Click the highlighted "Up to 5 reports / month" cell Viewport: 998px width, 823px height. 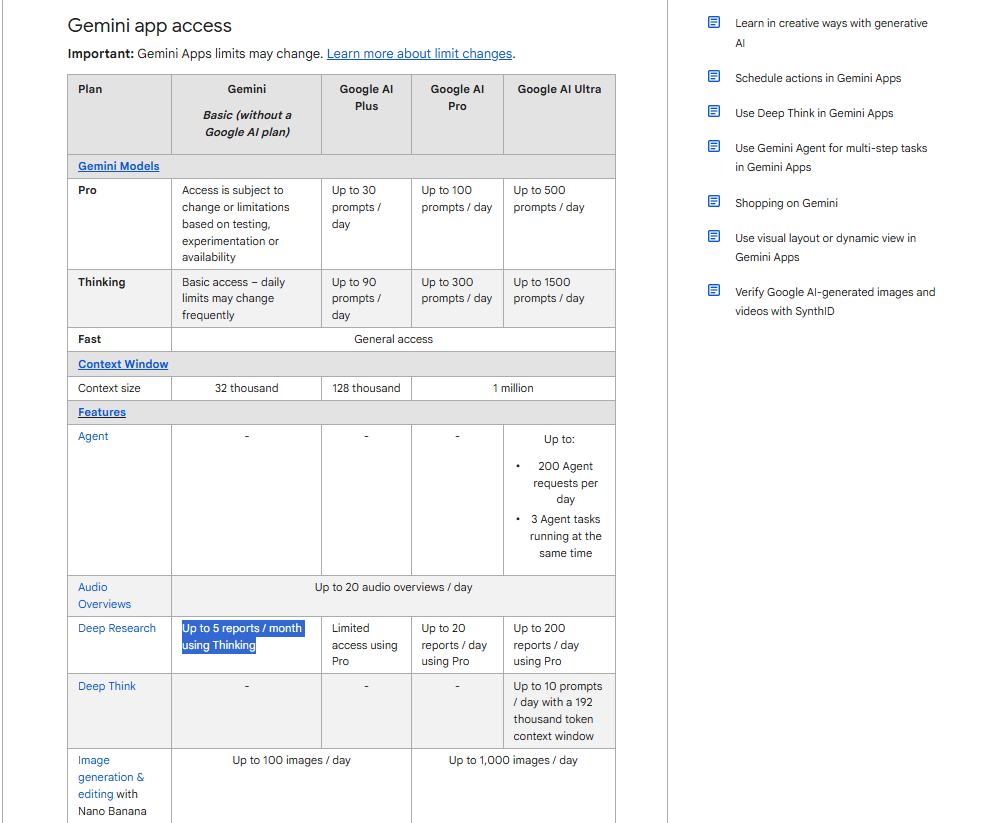242,636
